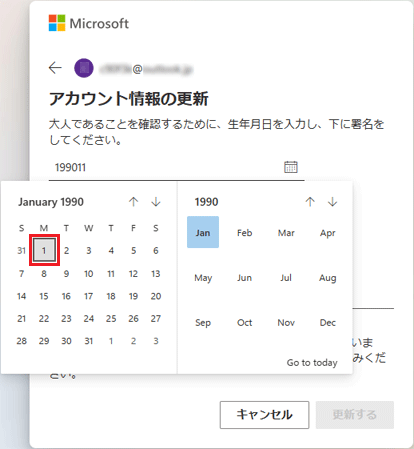The width and height of the screenshot is (414, 449).
Task: Select day 10 in the calendar
Action: click(x=89, y=274)
